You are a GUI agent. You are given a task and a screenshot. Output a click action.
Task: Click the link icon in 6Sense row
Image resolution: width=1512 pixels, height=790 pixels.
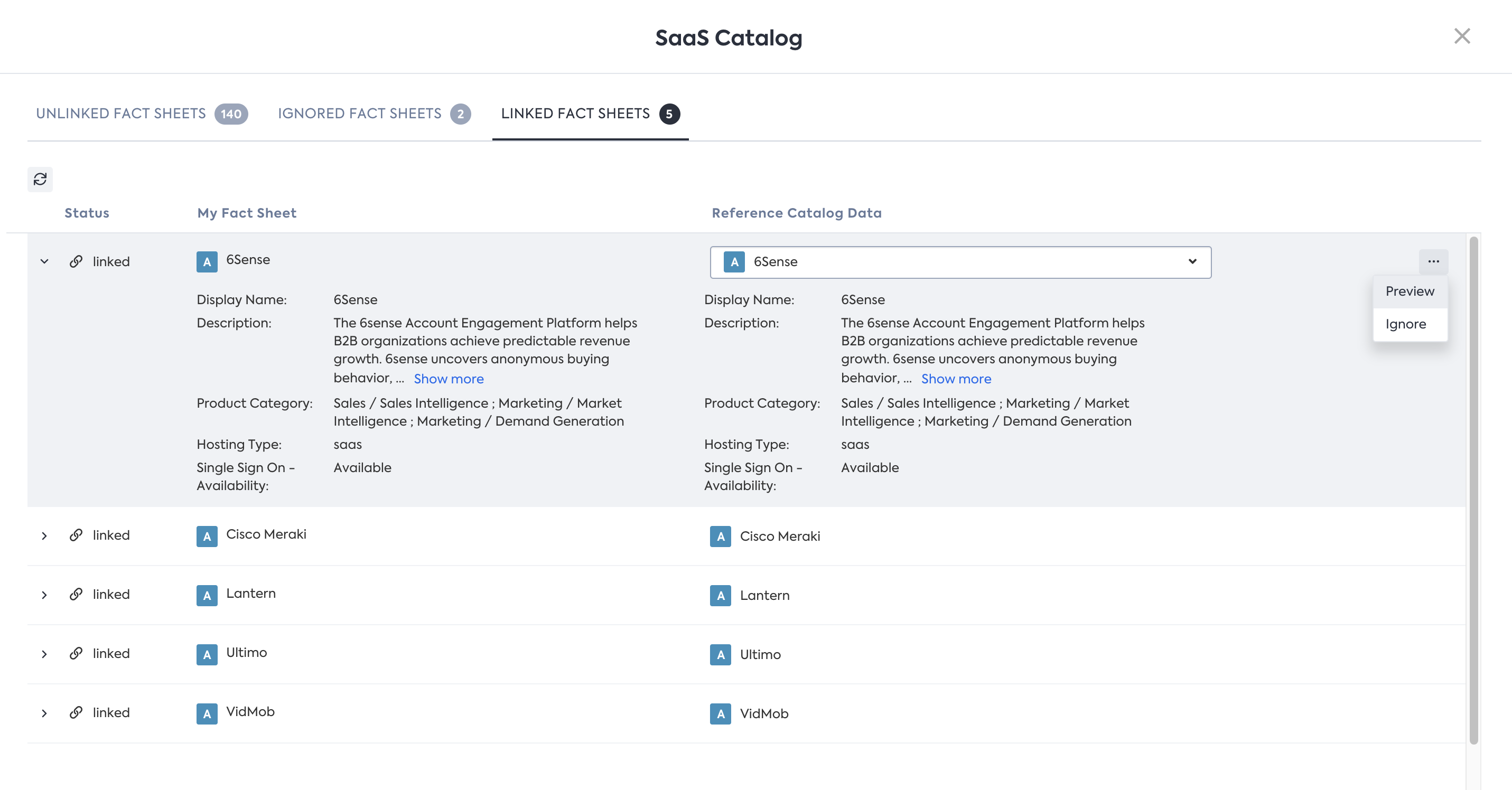pyautogui.click(x=76, y=261)
